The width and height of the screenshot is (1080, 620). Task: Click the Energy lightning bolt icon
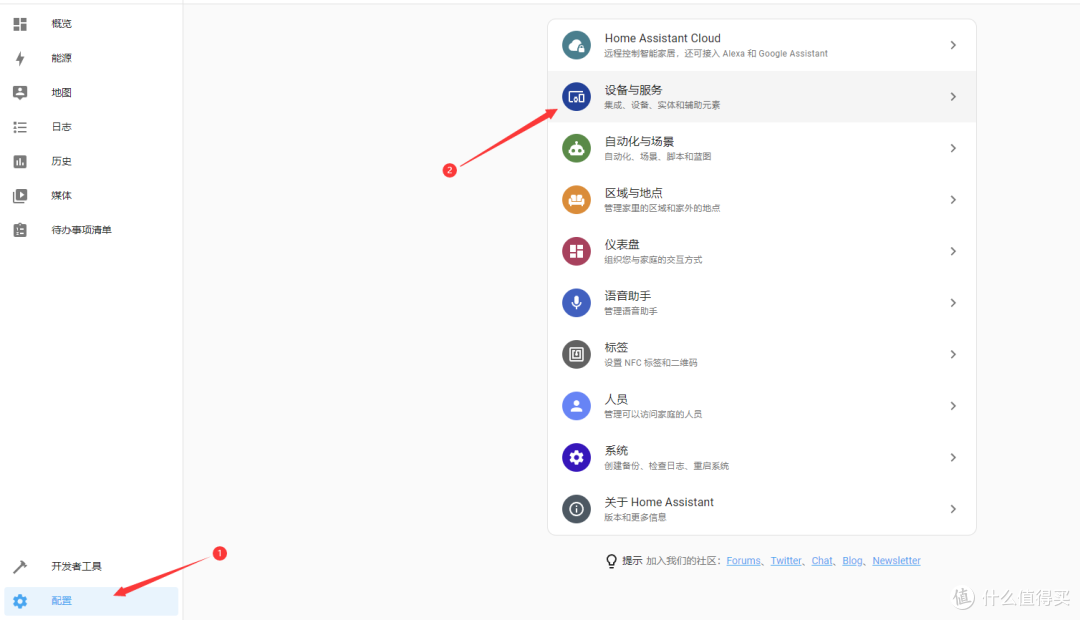coord(20,59)
